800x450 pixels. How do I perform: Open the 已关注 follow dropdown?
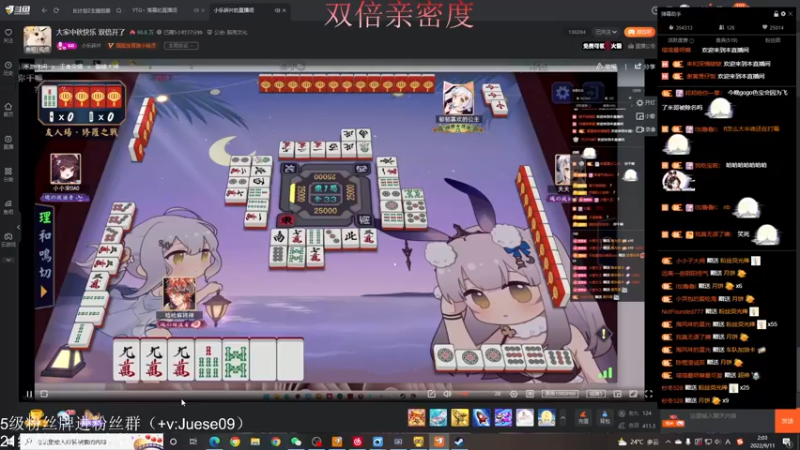[x=606, y=32]
